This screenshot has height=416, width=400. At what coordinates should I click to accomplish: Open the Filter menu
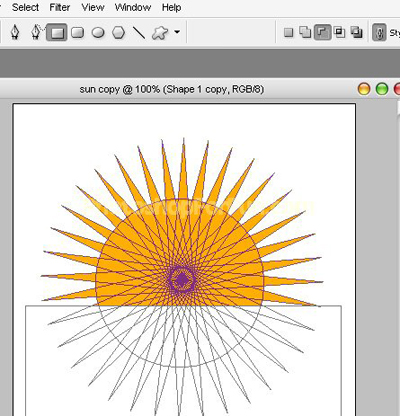coord(60,7)
